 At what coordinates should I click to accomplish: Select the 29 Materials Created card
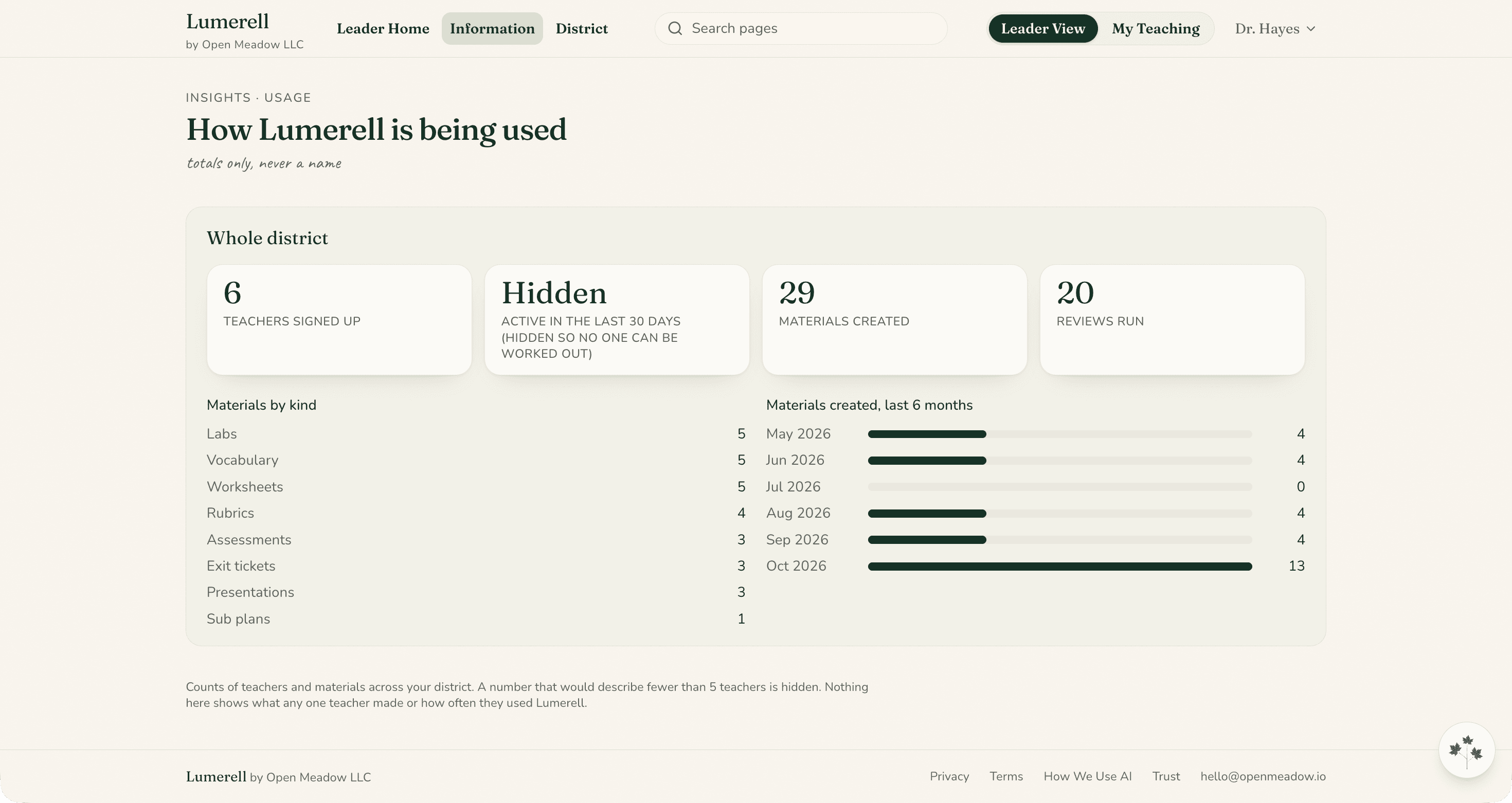[894, 320]
